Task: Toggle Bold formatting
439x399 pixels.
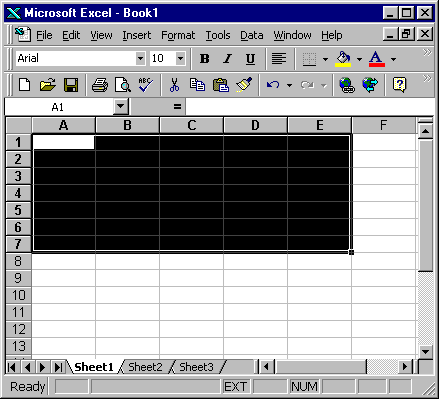Action: coord(204,59)
